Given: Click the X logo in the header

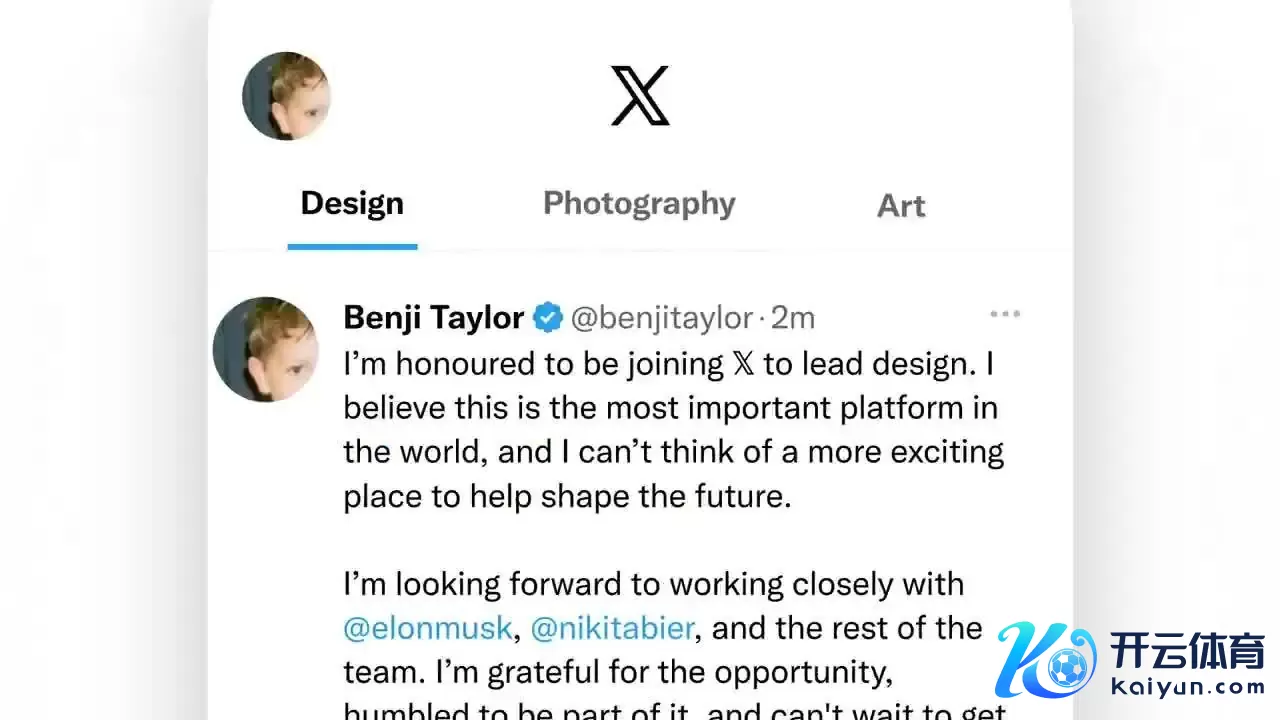Looking at the screenshot, I should coord(640,96).
